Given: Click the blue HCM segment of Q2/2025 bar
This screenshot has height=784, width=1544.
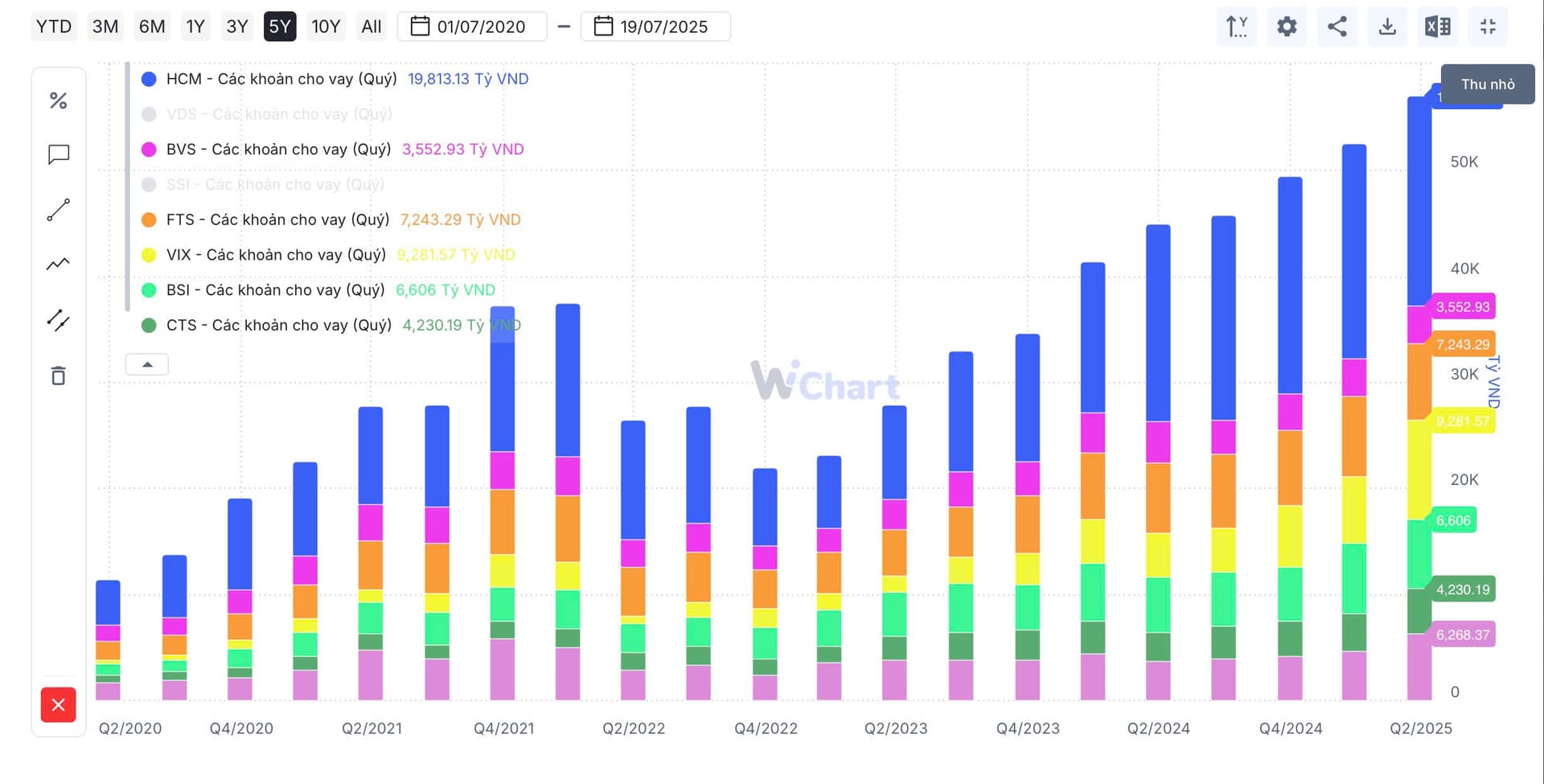Looking at the screenshot, I should tap(1419, 201).
